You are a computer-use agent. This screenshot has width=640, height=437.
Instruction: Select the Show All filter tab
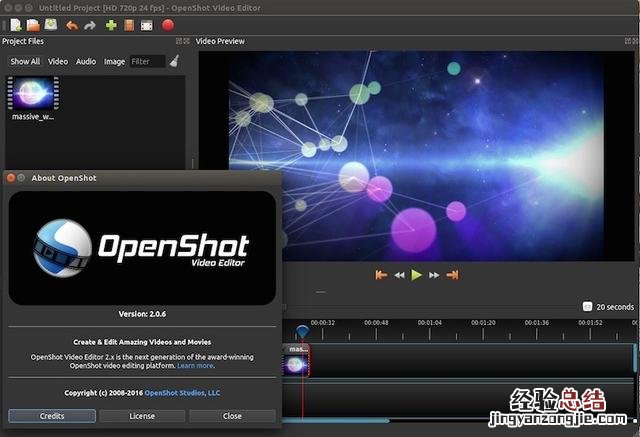(x=25, y=62)
